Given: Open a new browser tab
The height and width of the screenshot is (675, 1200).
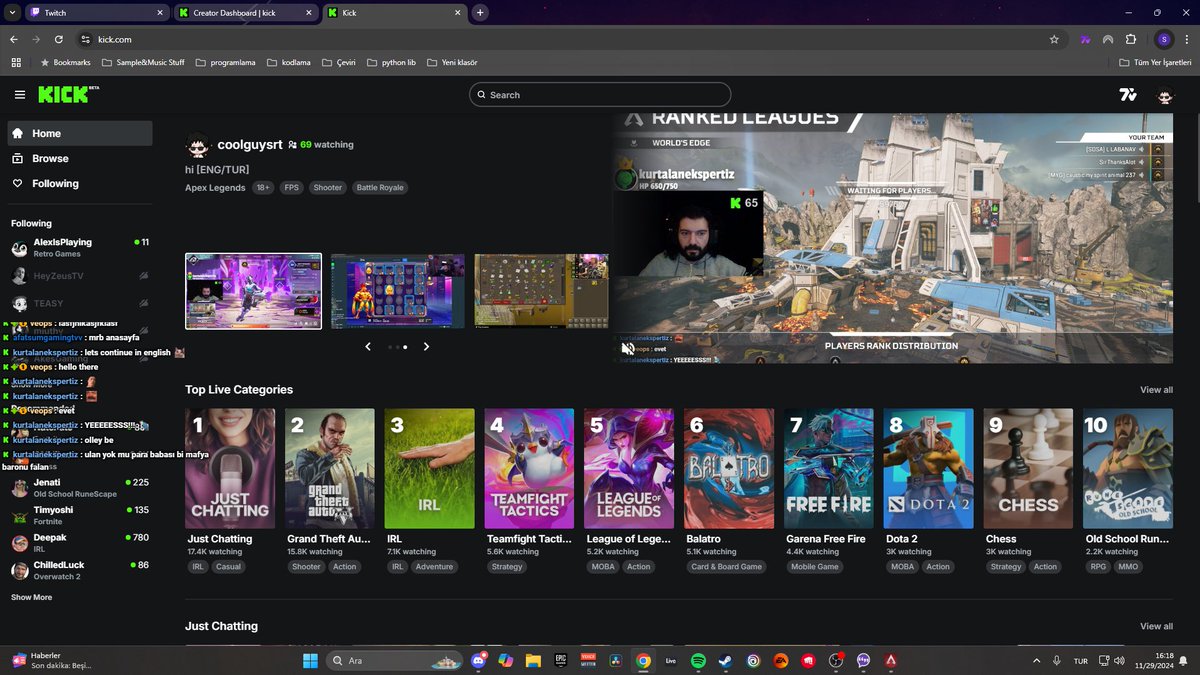Looking at the screenshot, I should coord(481,13).
